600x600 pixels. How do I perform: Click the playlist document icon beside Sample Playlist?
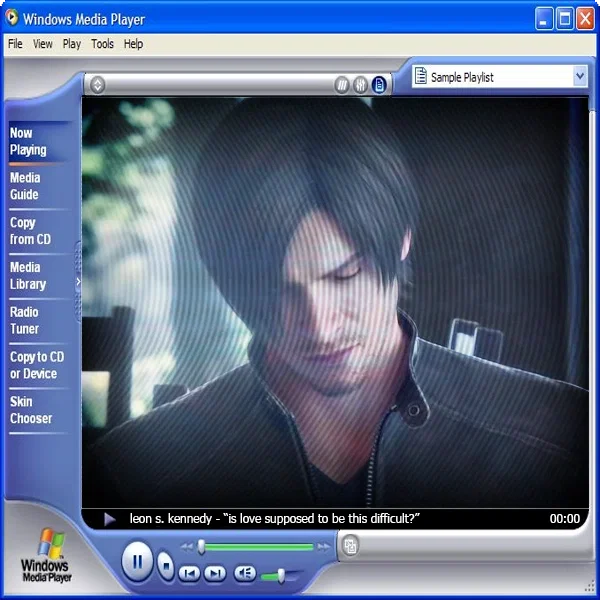click(421, 75)
